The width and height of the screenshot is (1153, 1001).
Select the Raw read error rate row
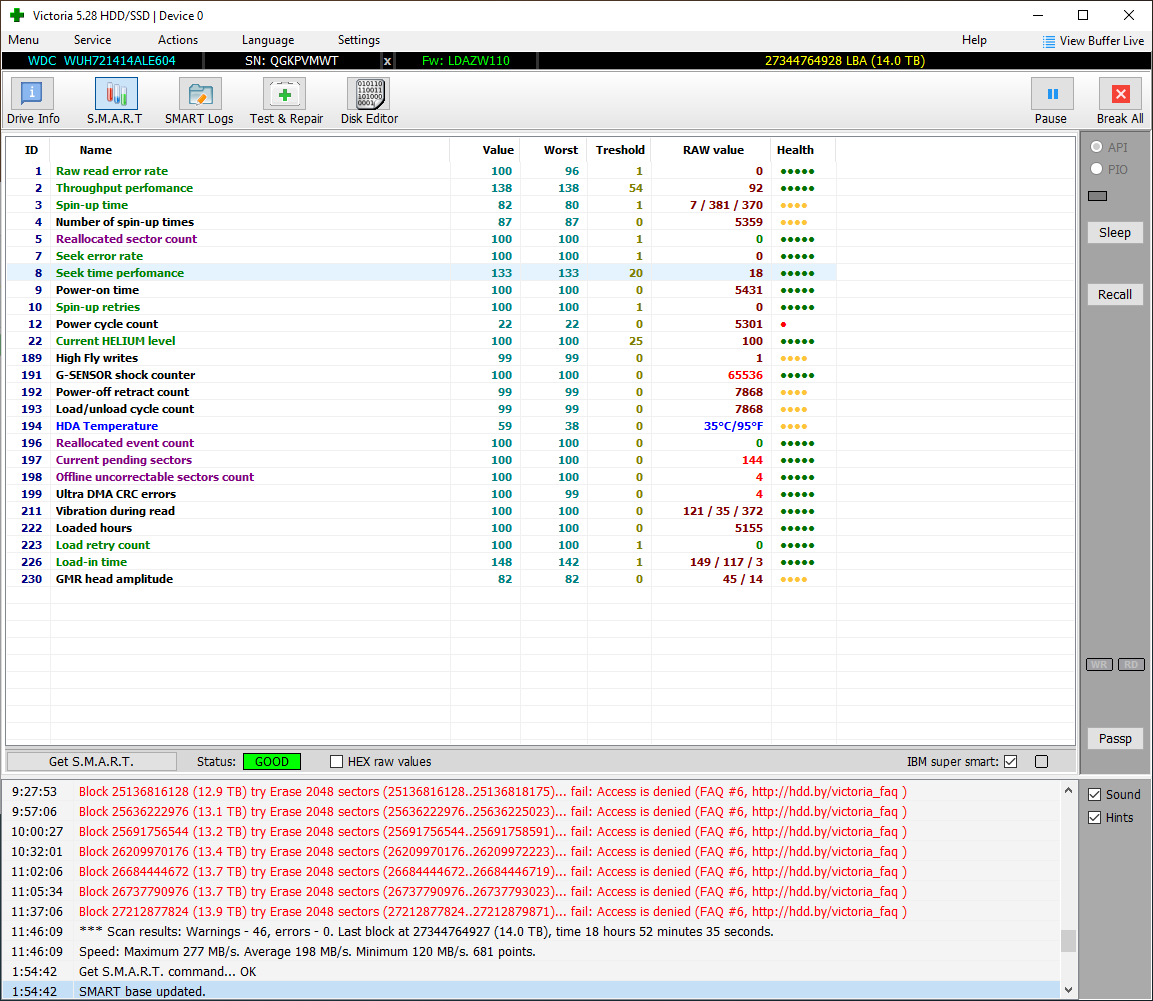tap(421, 171)
